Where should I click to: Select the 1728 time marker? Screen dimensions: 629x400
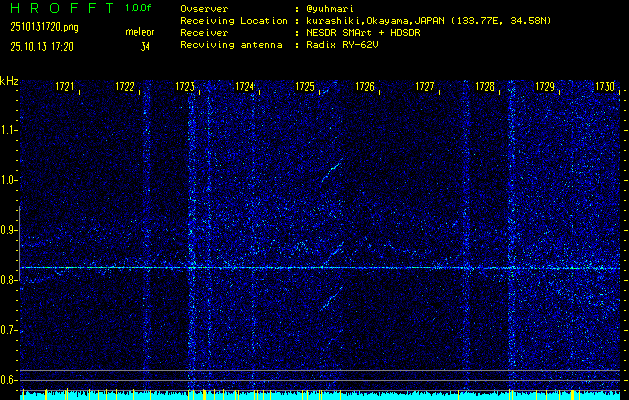coord(485,86)
